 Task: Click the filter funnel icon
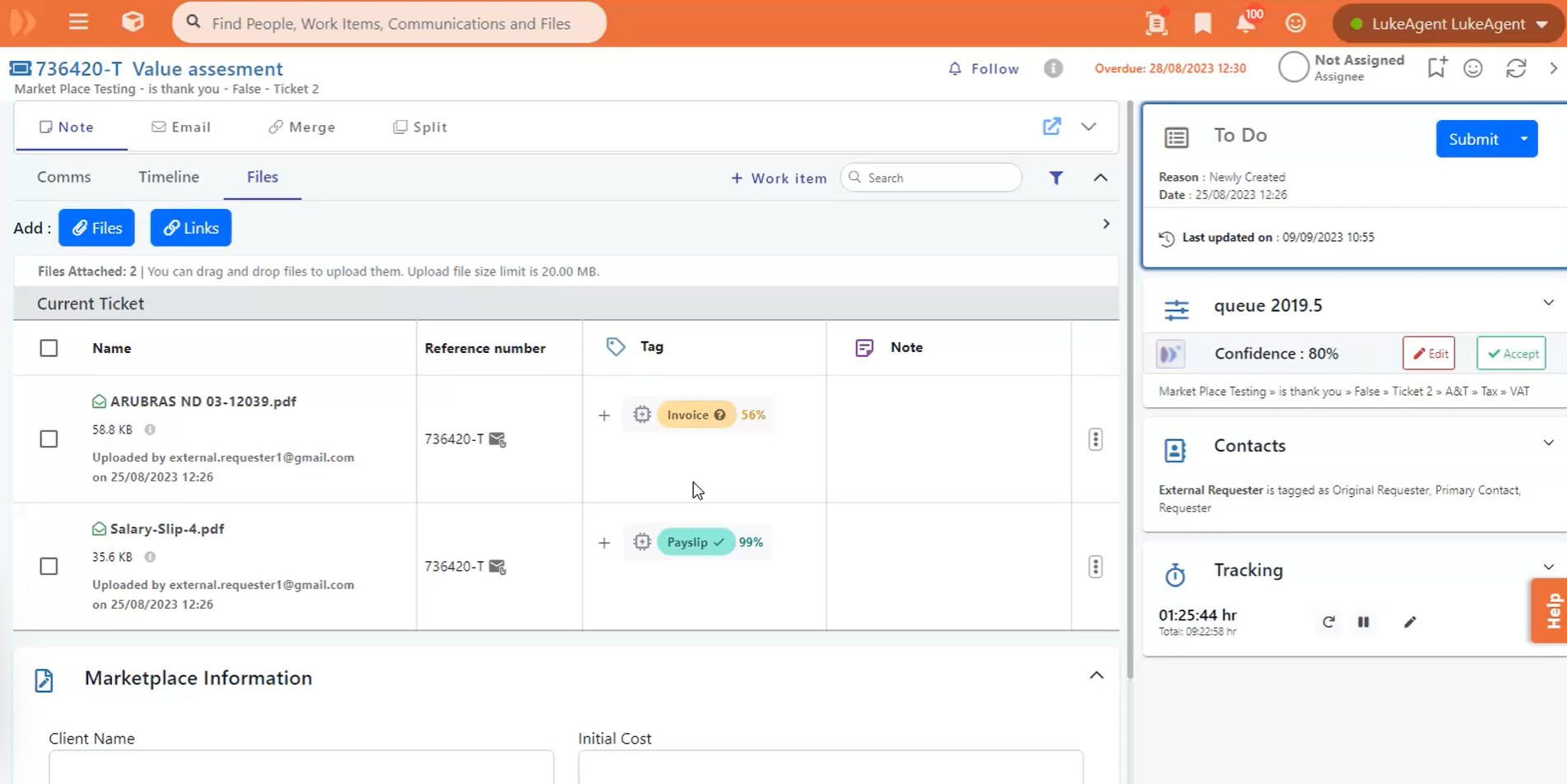[1056, 178]
